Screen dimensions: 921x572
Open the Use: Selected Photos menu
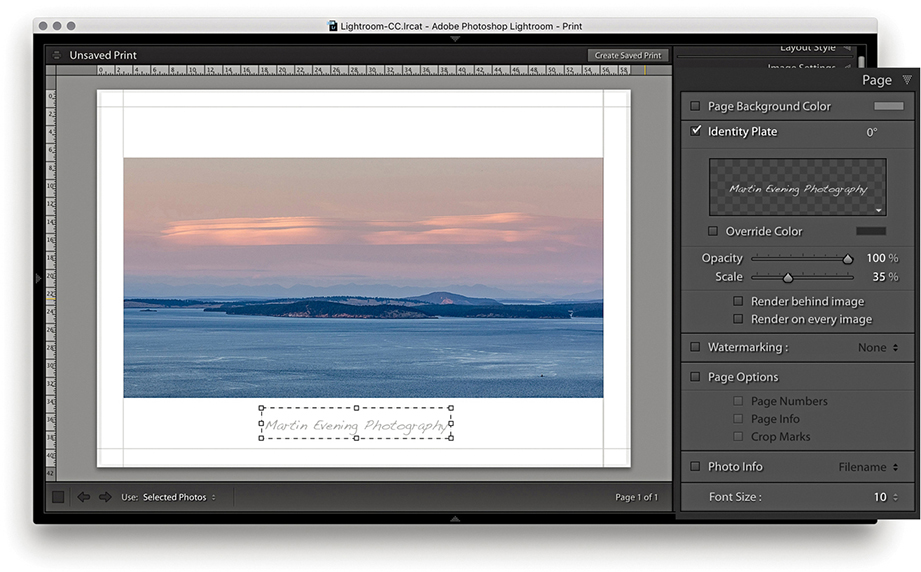[178, 497]
